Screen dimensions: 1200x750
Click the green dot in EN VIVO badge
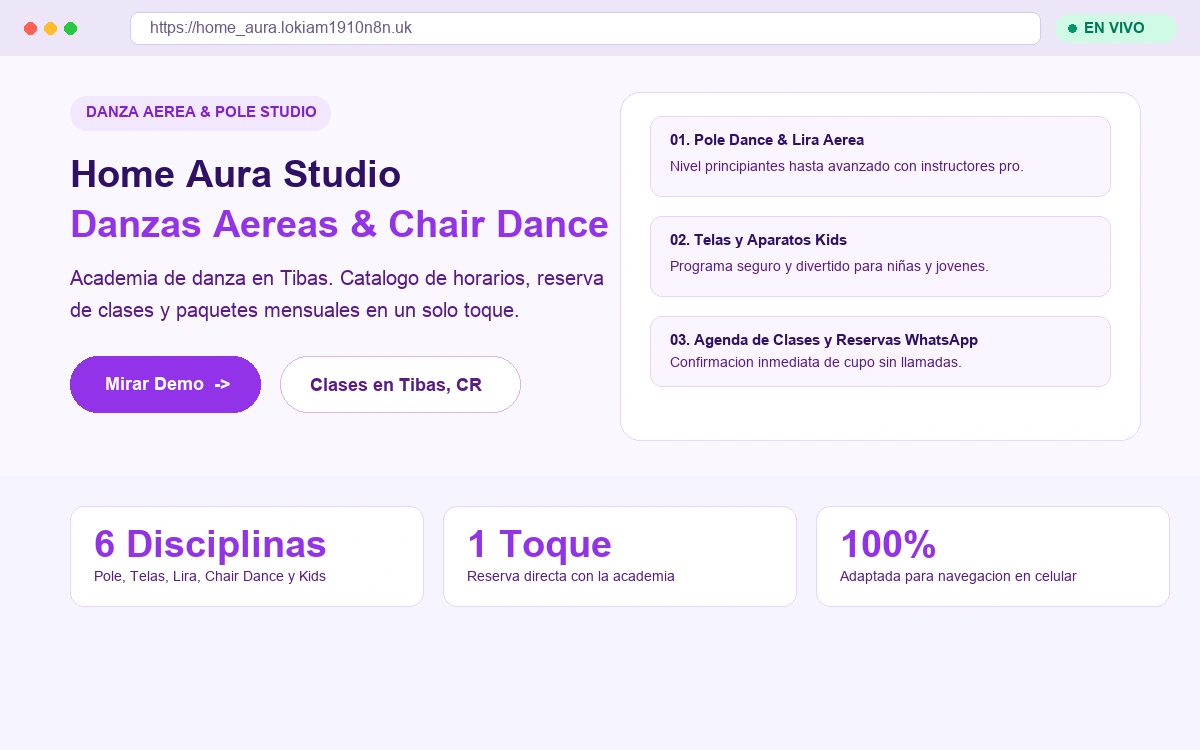[x=1072, y=28]
